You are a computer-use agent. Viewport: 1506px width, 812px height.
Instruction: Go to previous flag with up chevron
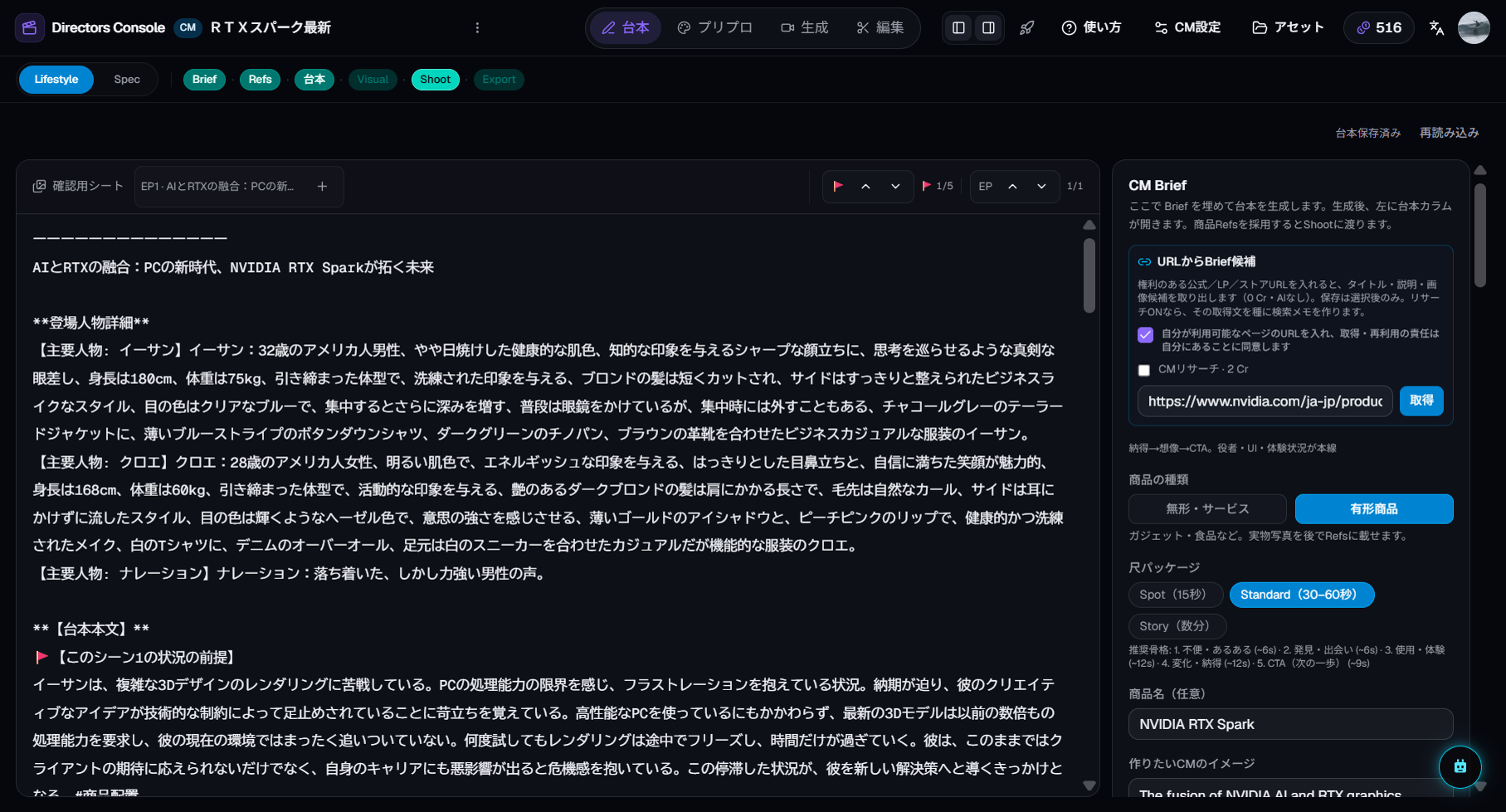click(x=865, y=187)
